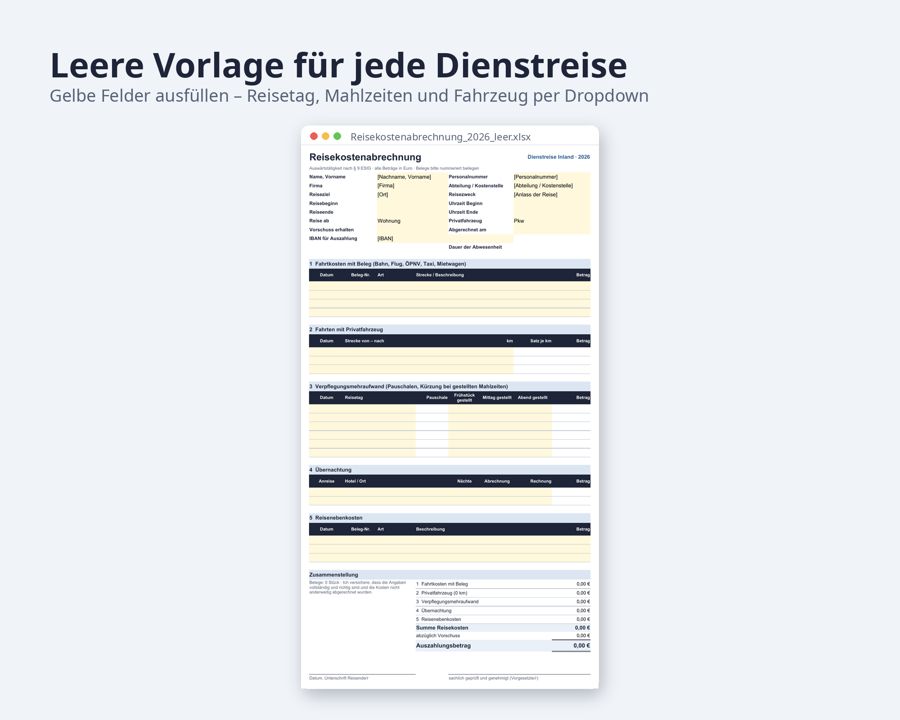The height and width of the screenshot is (720, 900).
Task: Click 'Strecke / Beschreibung' column header in Fahrtkosten
Action: [x=440, y=275]
